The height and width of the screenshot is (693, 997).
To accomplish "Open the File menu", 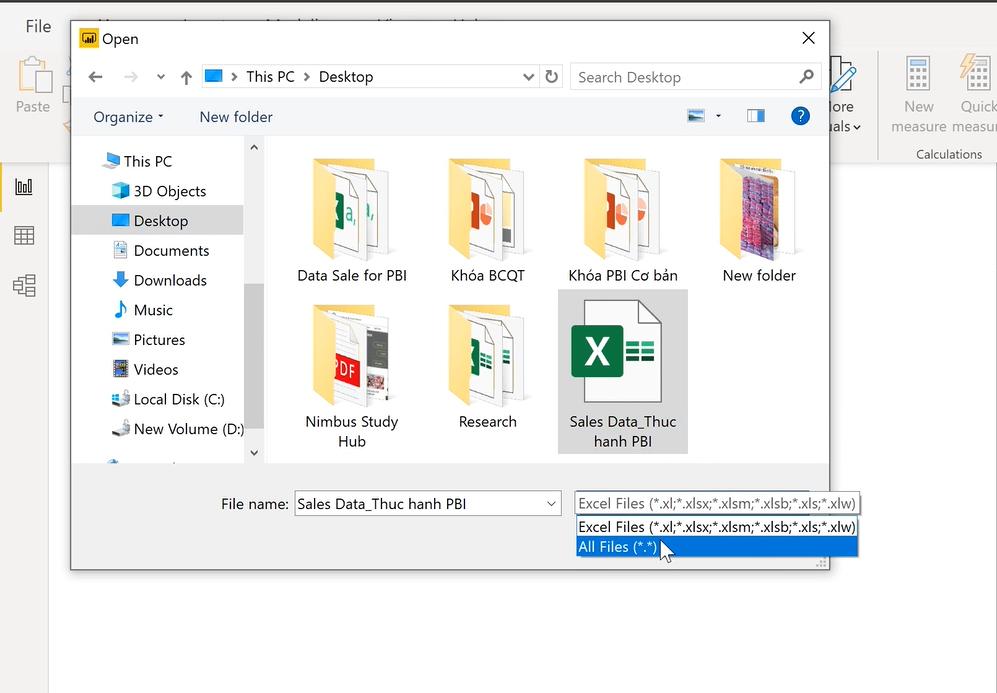I will [x=37, y=26].
